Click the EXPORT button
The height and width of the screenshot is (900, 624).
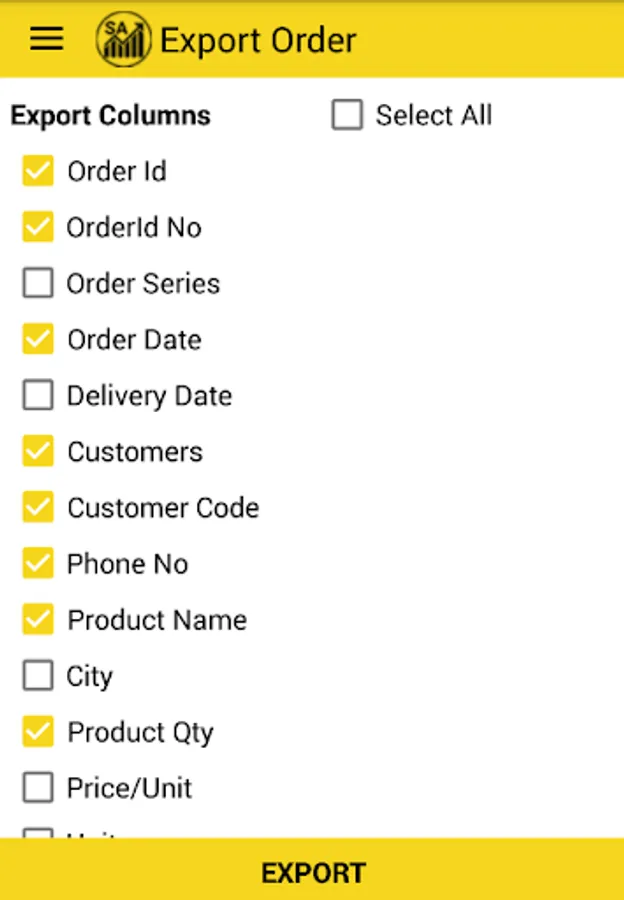click(x=312, y=869)
